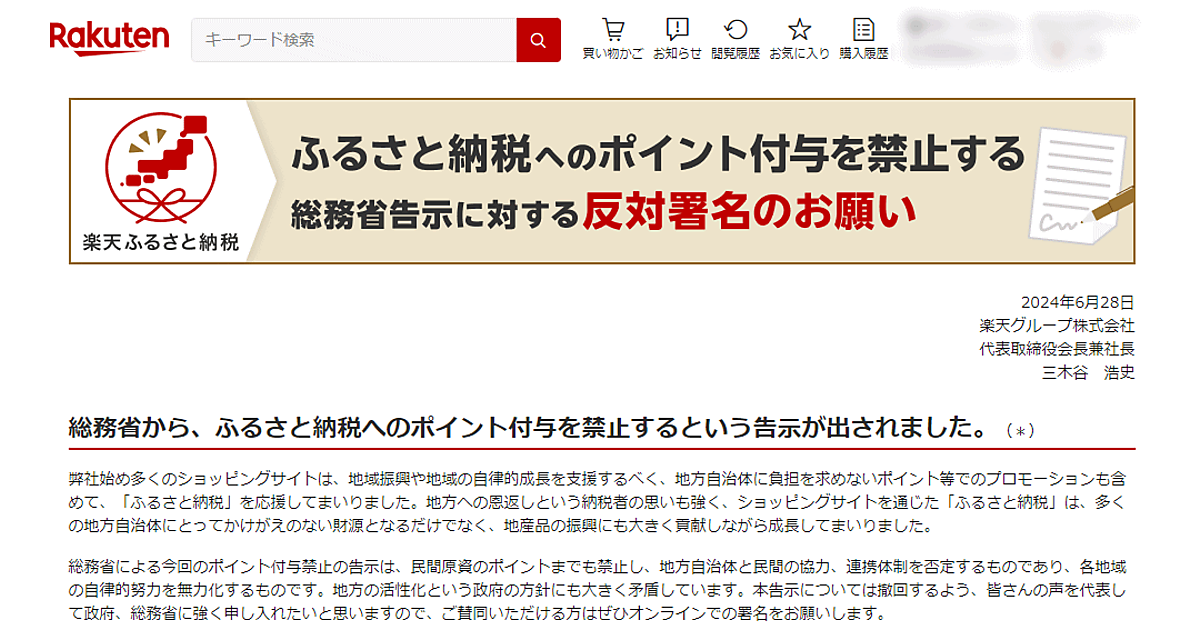This screenshot has height=630, width=1200.
Task: Open favorites star (お気に入り)
Action: pos(799,39)
